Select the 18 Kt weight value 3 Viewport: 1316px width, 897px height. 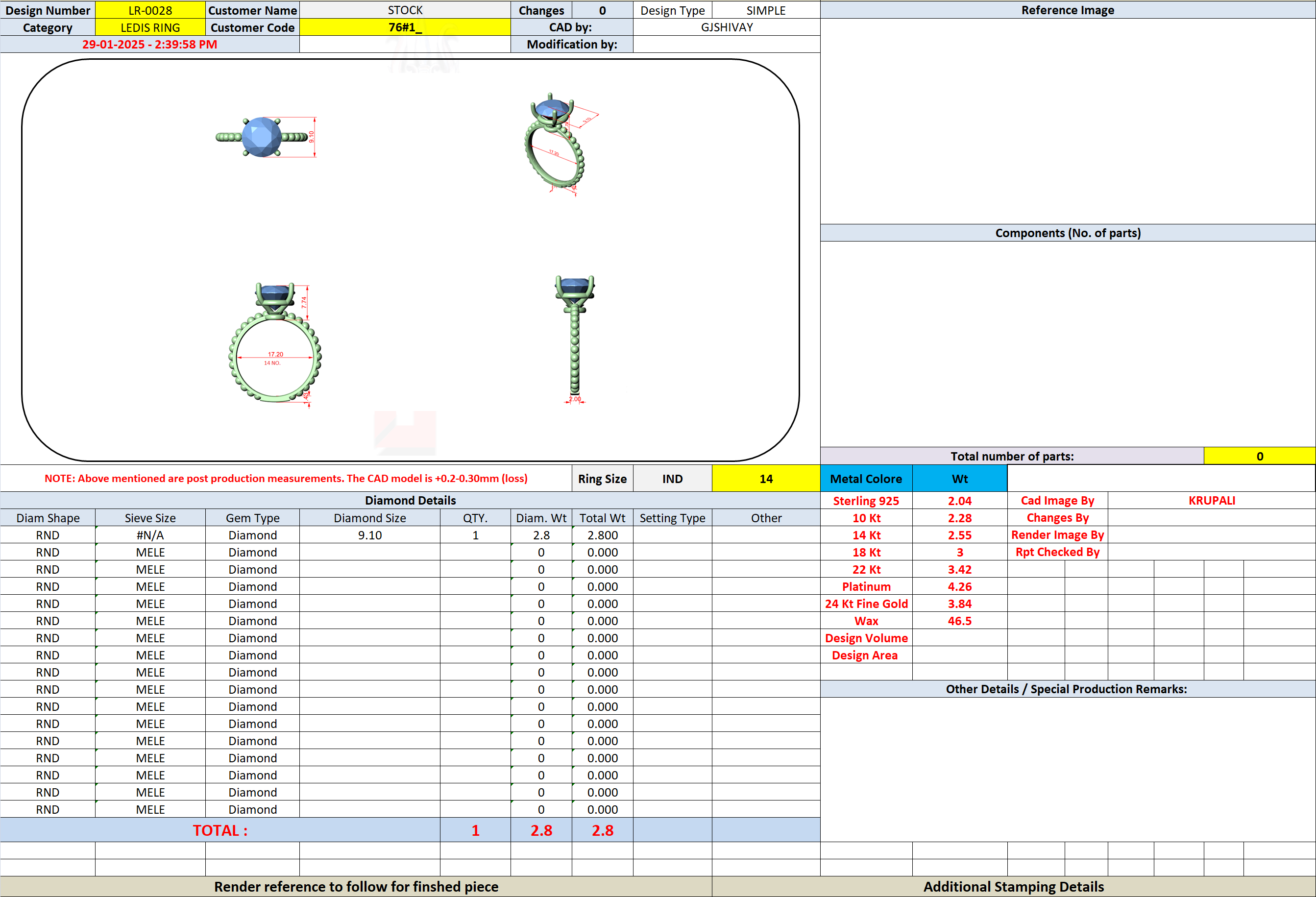pos(960,552)
